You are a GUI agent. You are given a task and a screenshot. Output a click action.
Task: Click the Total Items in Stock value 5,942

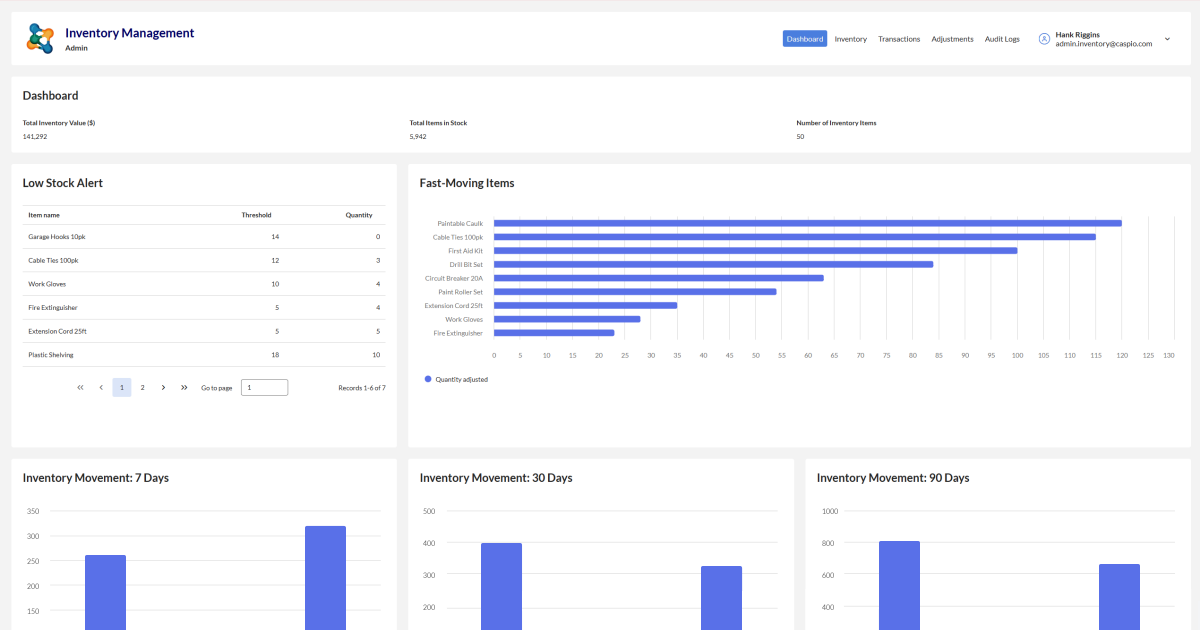pyautogui.click(x=418, y=136)
